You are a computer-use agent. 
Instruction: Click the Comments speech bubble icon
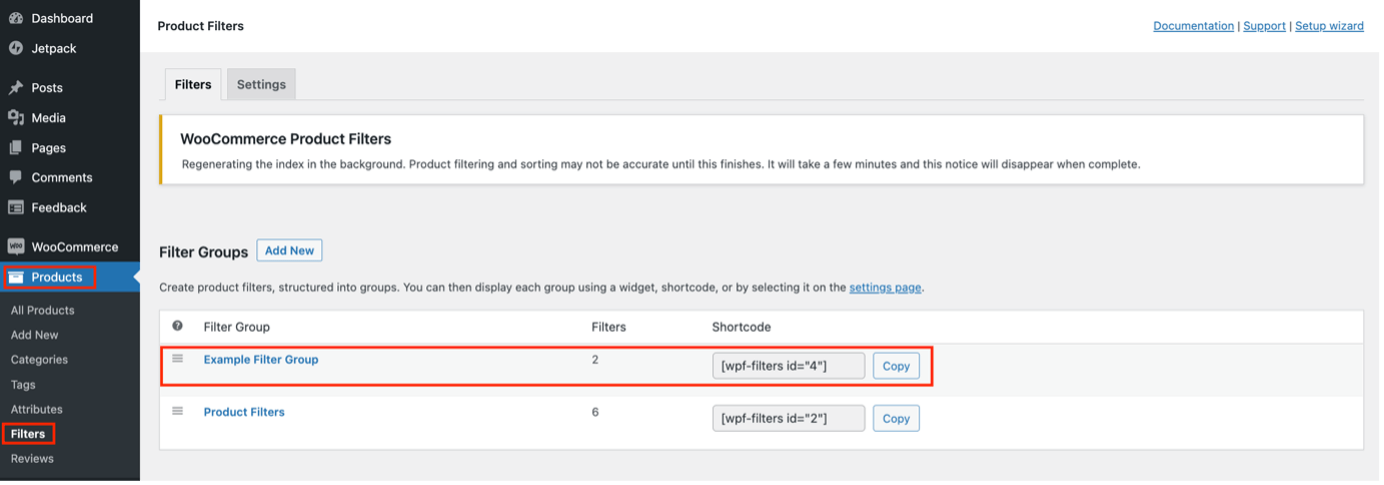[x=16, y=178]
